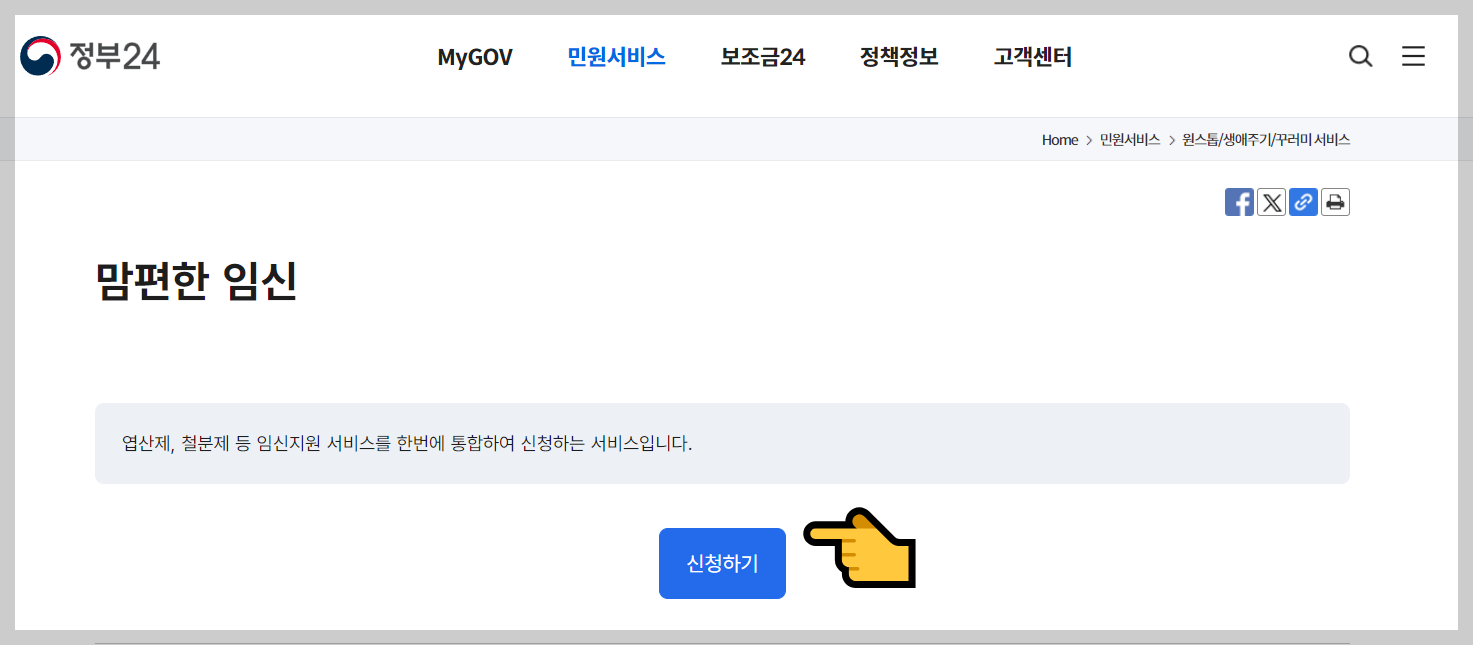Select the taegeuk emblem icon

pyautogui.click(x=41, y=55)
